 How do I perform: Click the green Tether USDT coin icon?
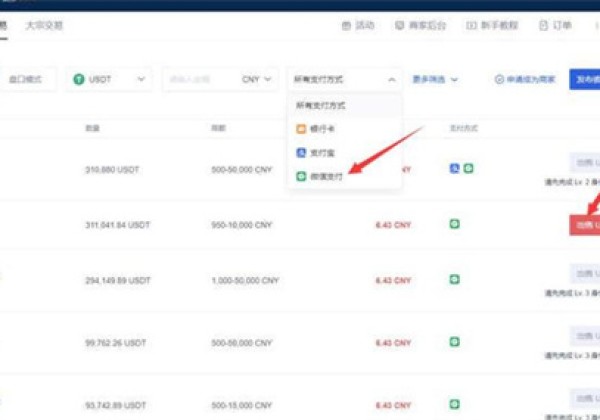79,80
